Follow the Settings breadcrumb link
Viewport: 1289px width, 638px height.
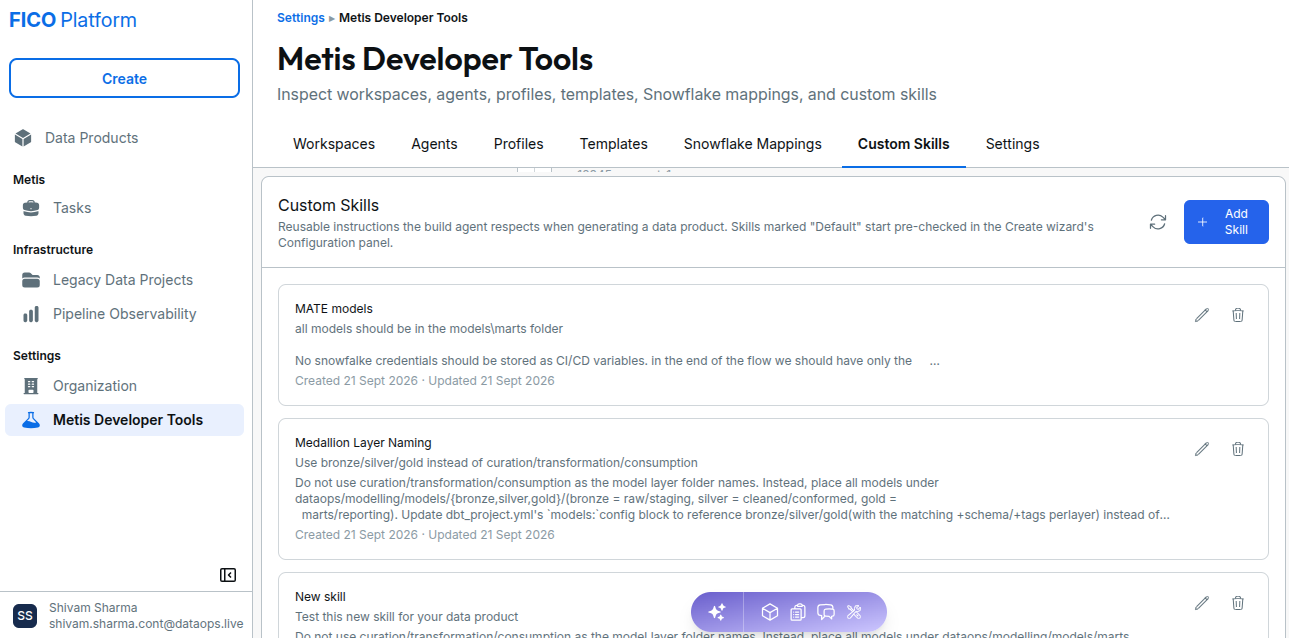click(x=301, y=18)
